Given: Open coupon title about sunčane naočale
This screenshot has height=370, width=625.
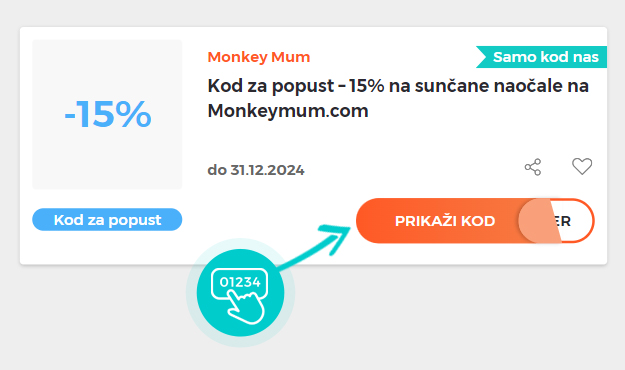Looking at the screenshot, I should tap(398, 98).
